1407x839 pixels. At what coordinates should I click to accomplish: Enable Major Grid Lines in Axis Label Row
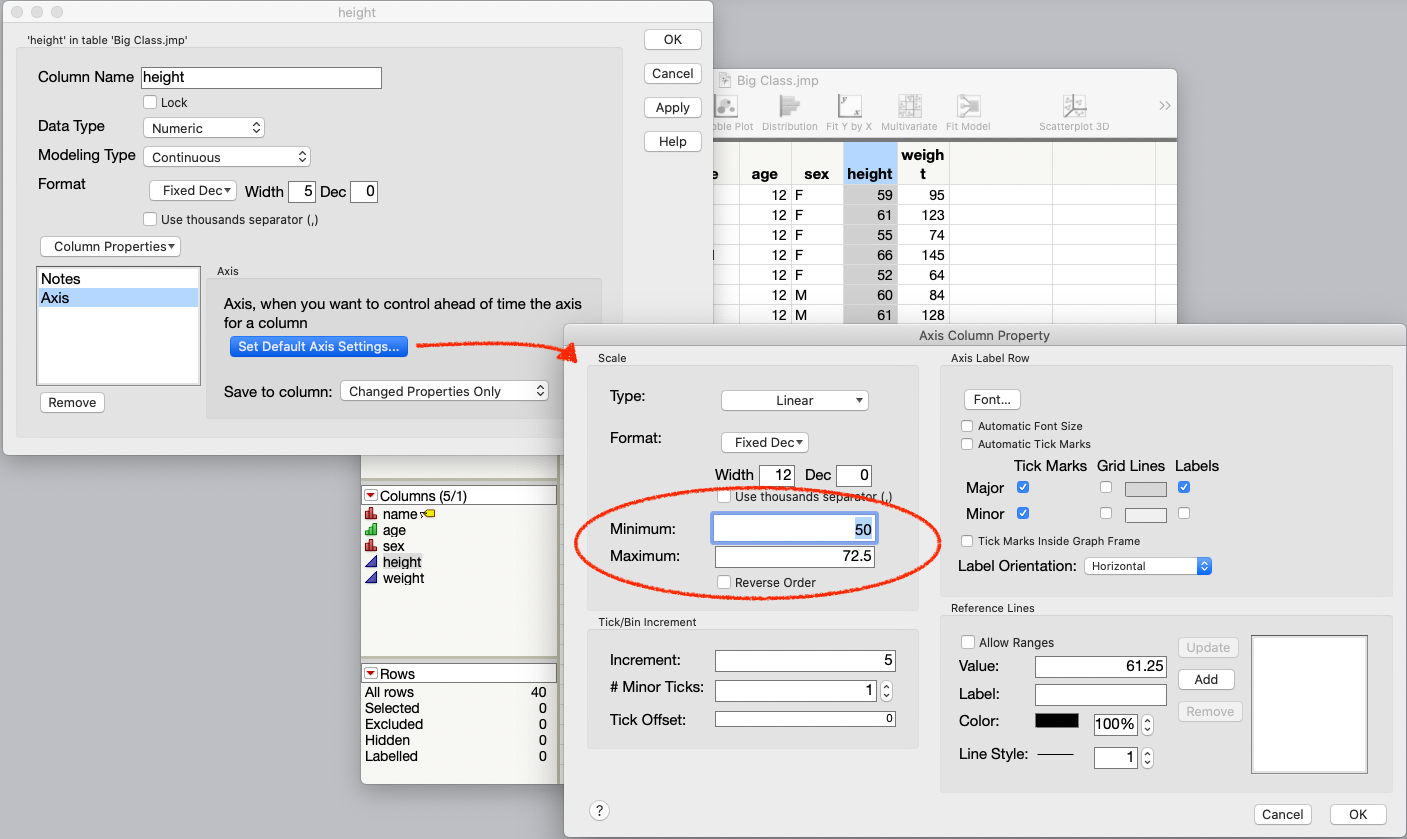1105,487
